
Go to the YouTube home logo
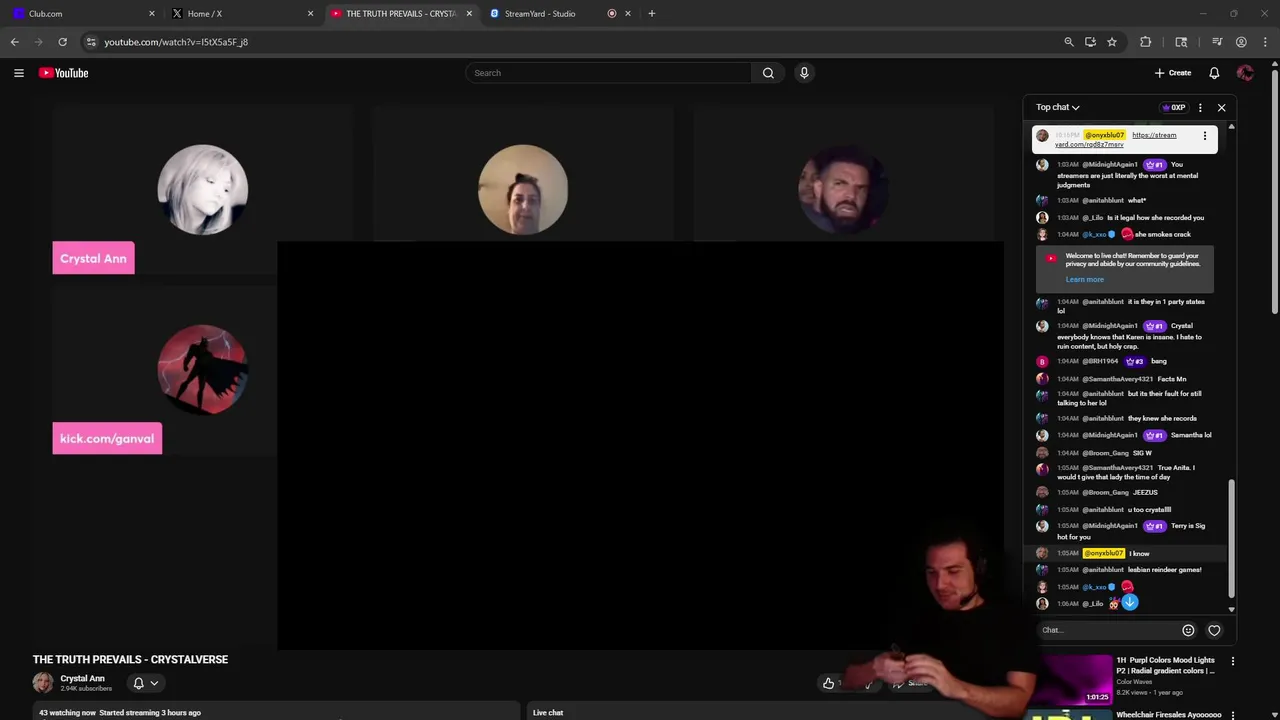click(64, 73)
